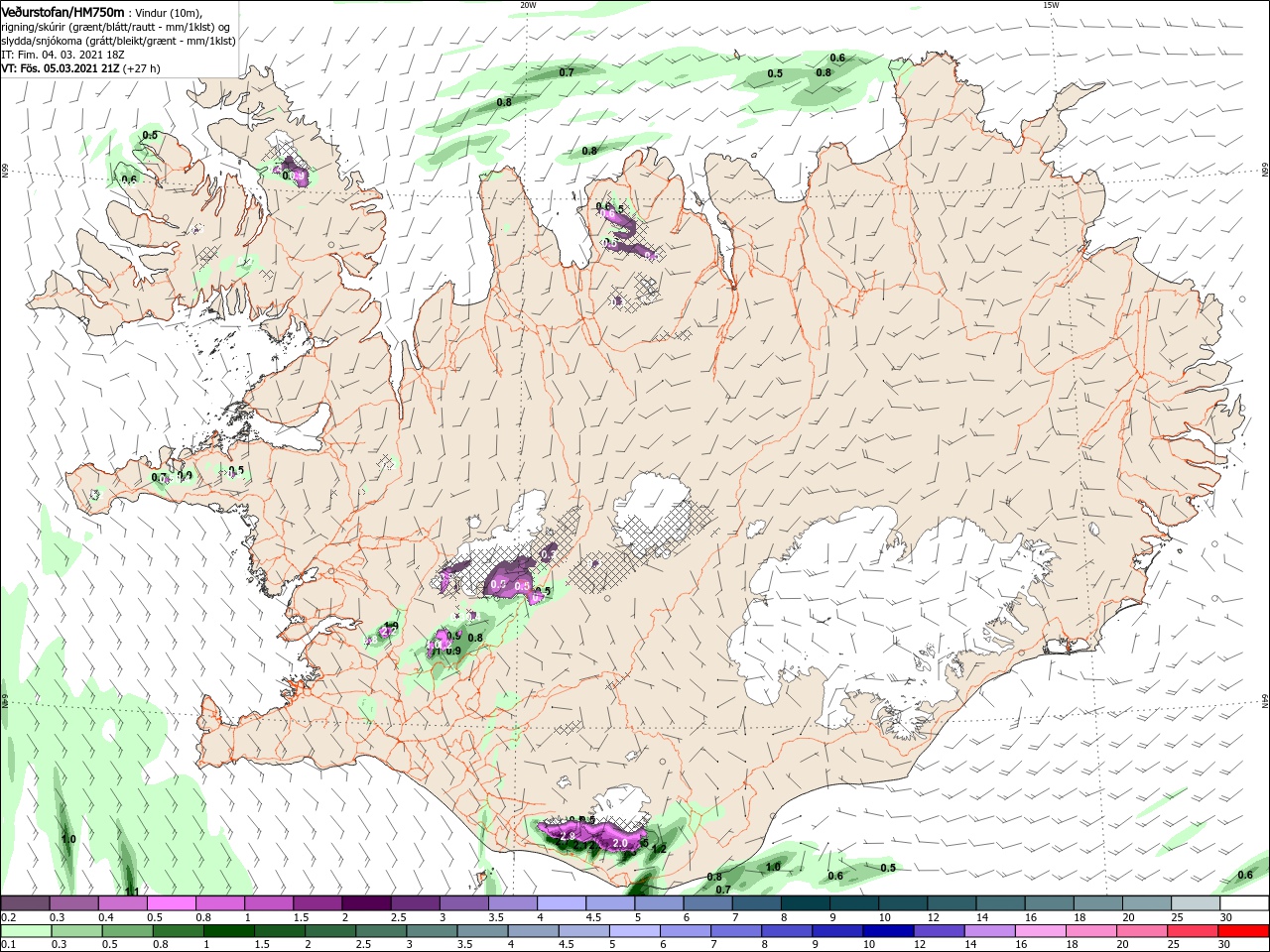Click the 'Vindur (10m)' parameter text
The image size is (1270, 952).
click(x=168, y=12)
